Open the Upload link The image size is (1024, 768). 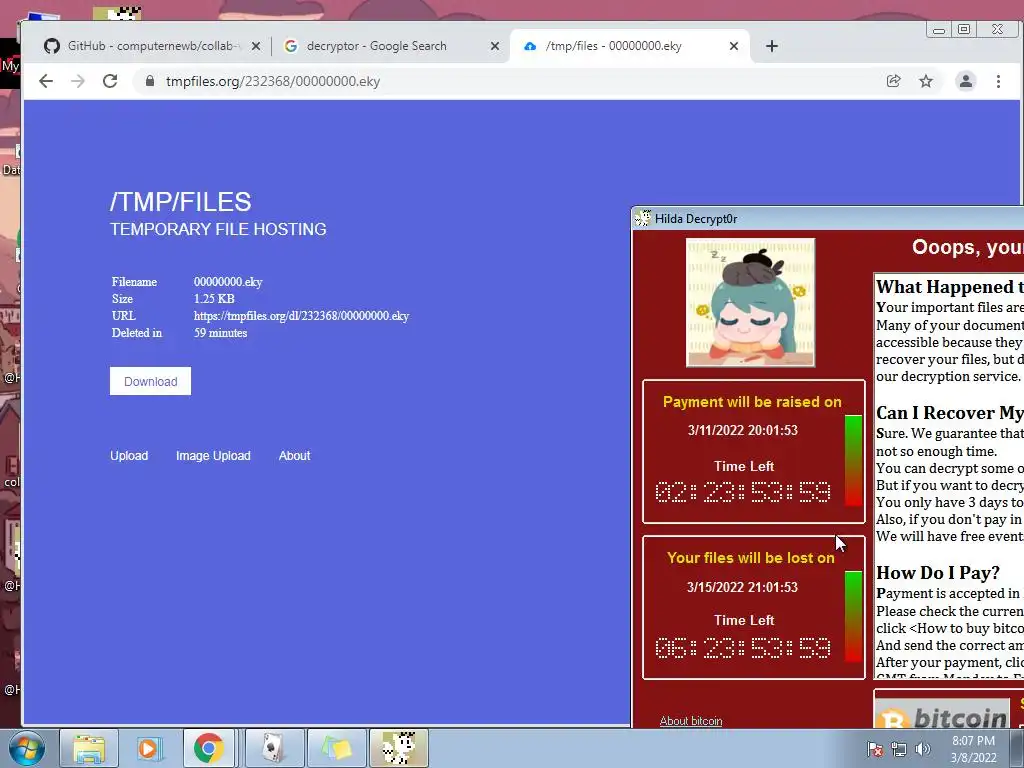point(129,456)
